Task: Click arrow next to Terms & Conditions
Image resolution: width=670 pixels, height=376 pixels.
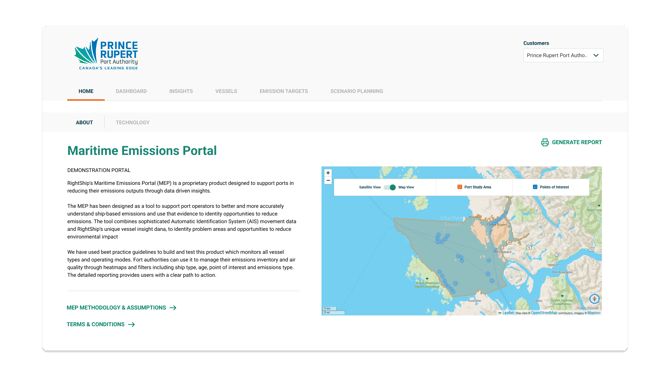Action: click(x=131, y=324)
